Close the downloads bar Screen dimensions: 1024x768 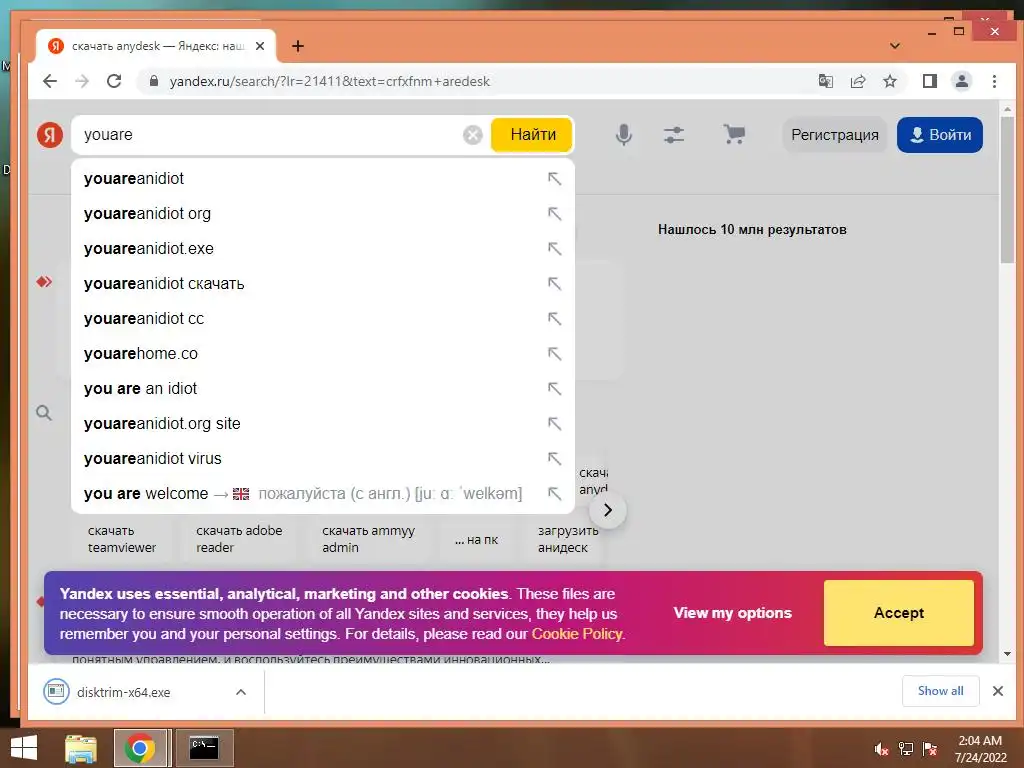[x=998, y=691]
